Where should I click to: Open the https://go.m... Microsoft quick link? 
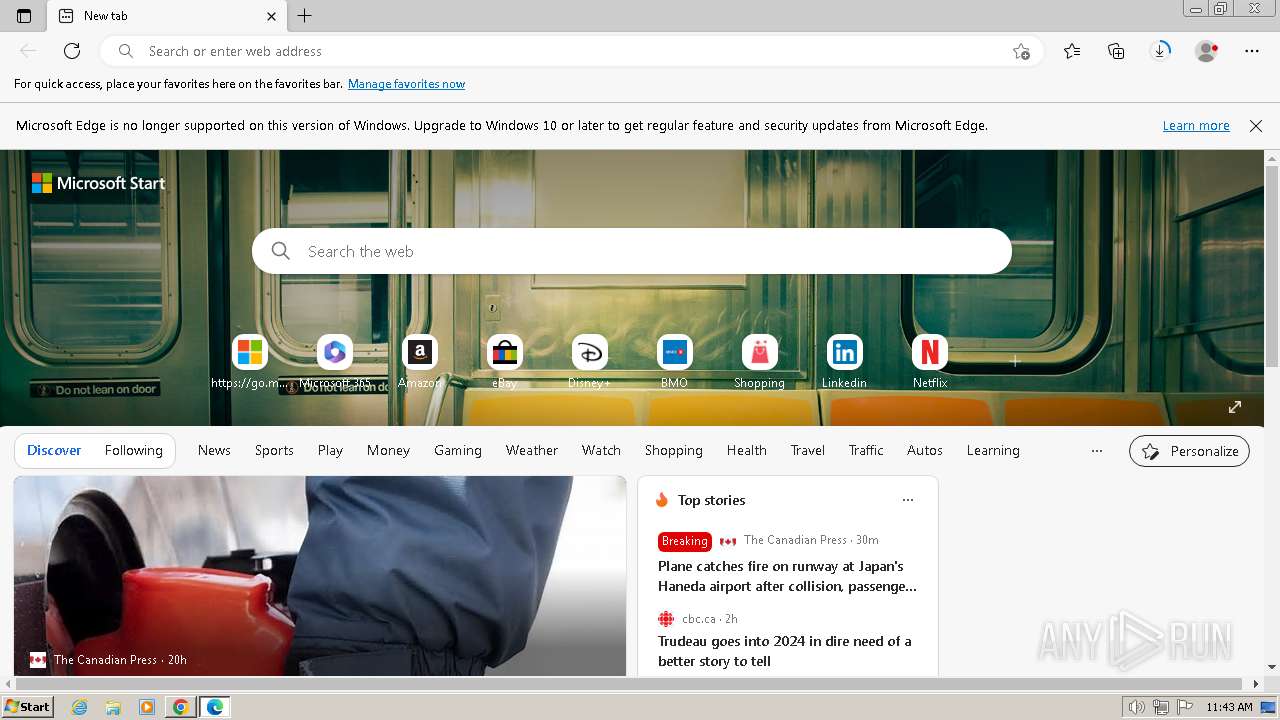250,362
